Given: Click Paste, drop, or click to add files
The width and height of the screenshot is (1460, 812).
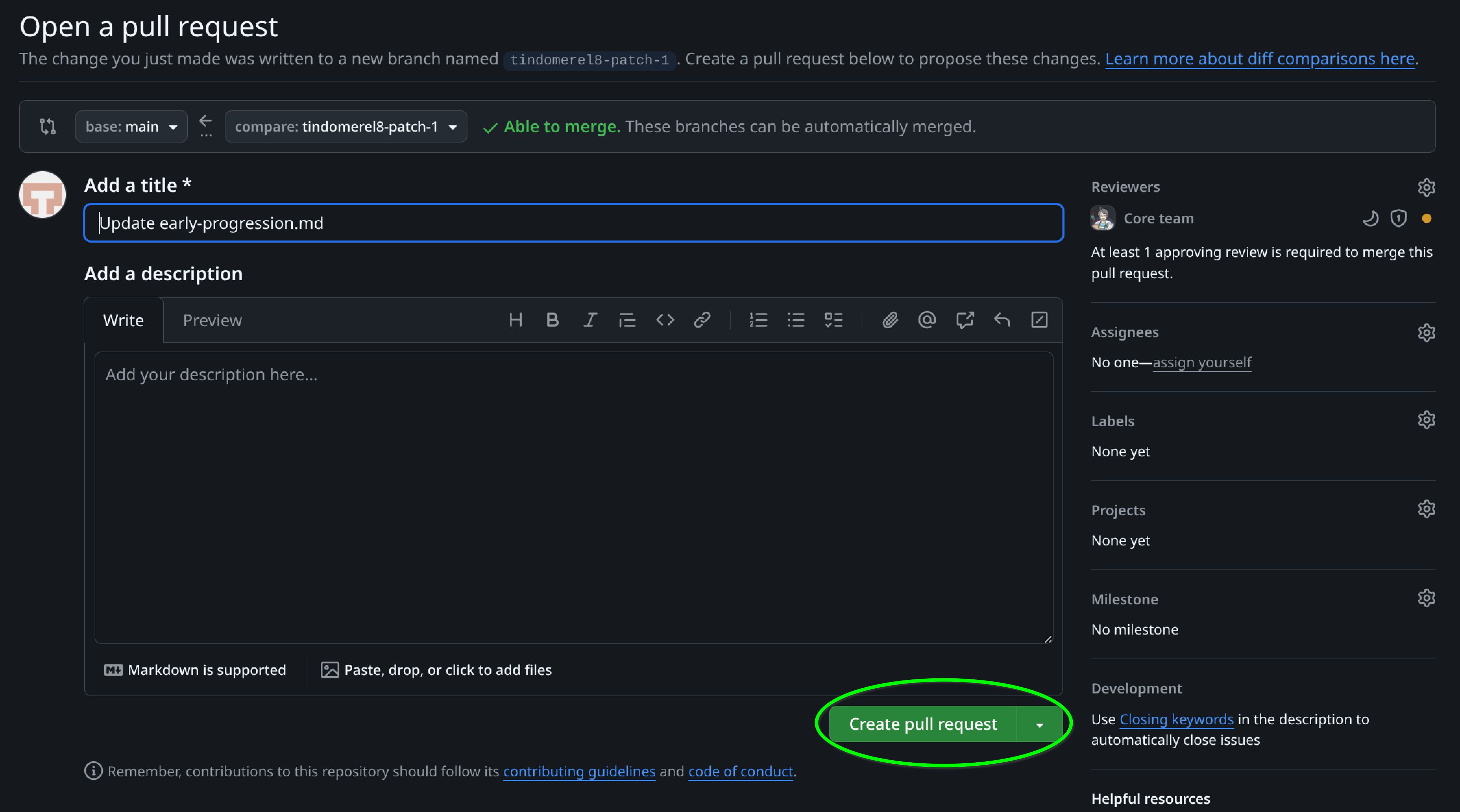Looking at the screenshot, I should click(x=436, y=670).
